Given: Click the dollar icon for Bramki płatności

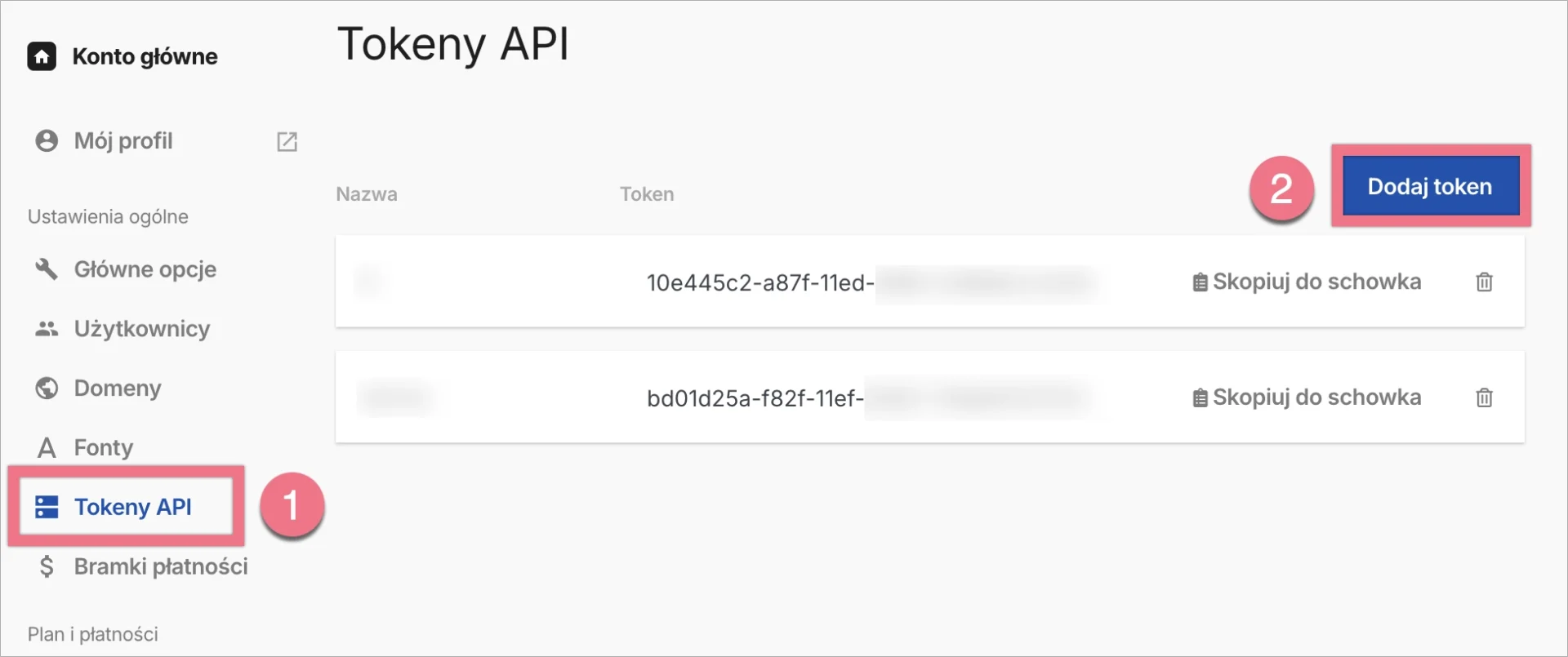Looking at the screenshot, I should 47,566.
